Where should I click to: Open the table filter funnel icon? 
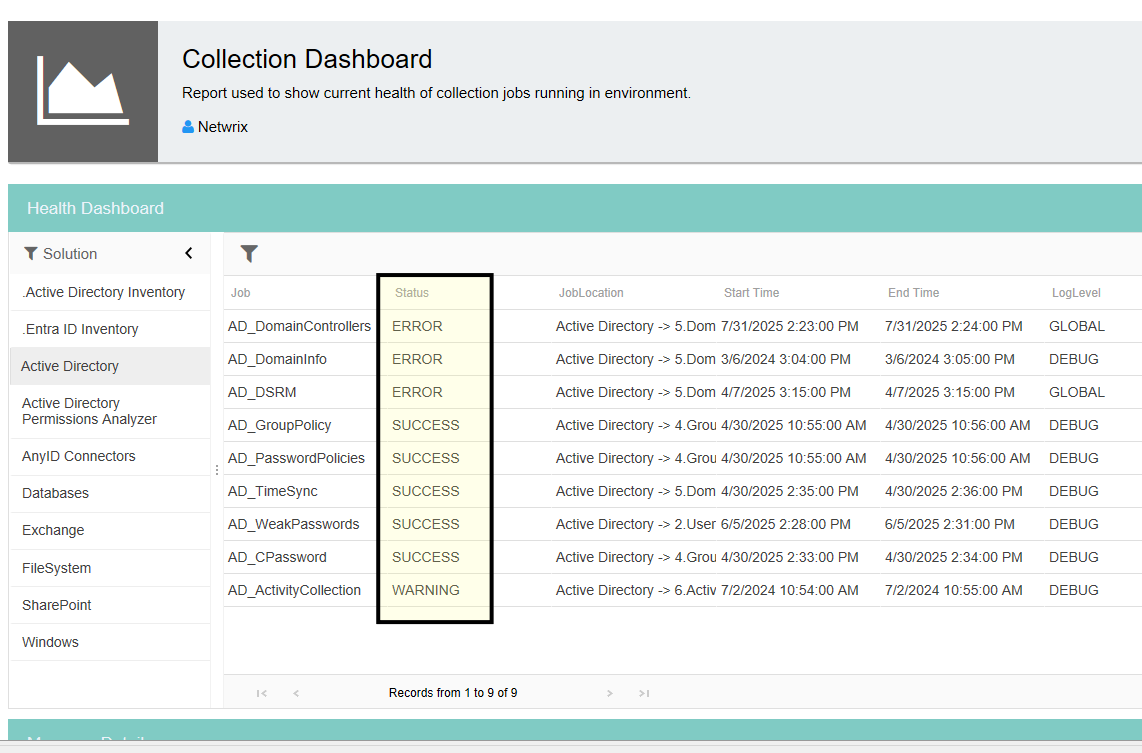(249, 253)
